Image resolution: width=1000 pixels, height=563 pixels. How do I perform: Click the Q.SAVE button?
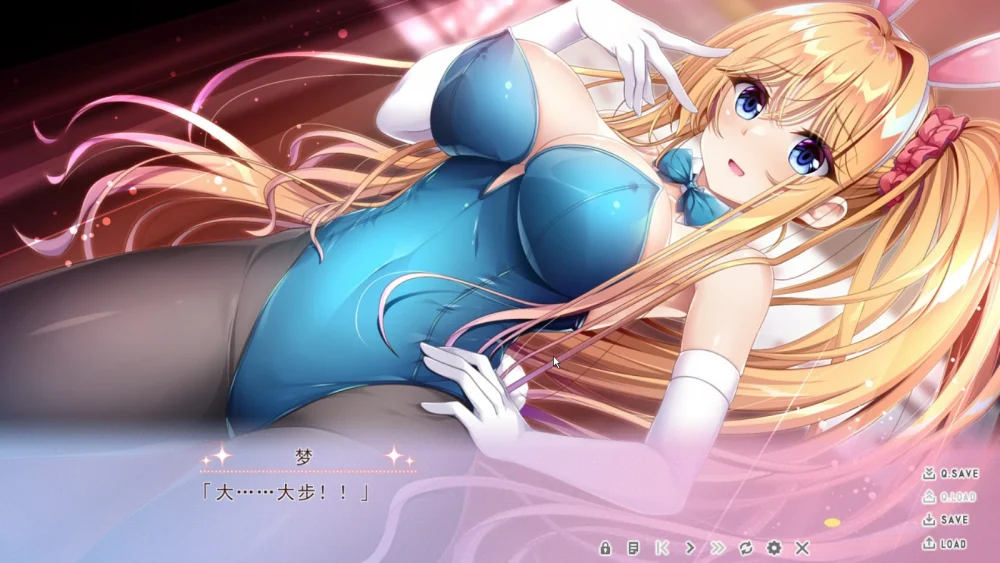pos(958,474)
